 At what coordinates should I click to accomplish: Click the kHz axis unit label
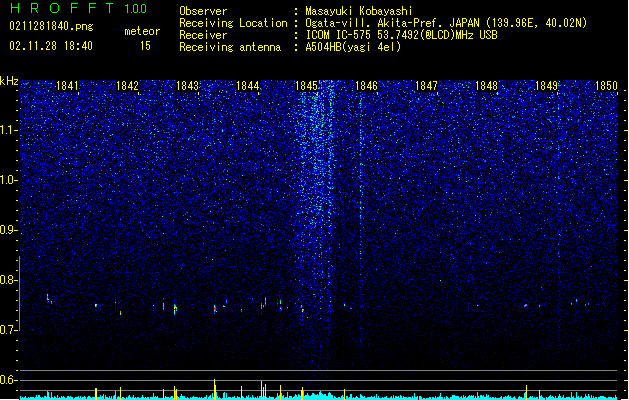(9, 81)
